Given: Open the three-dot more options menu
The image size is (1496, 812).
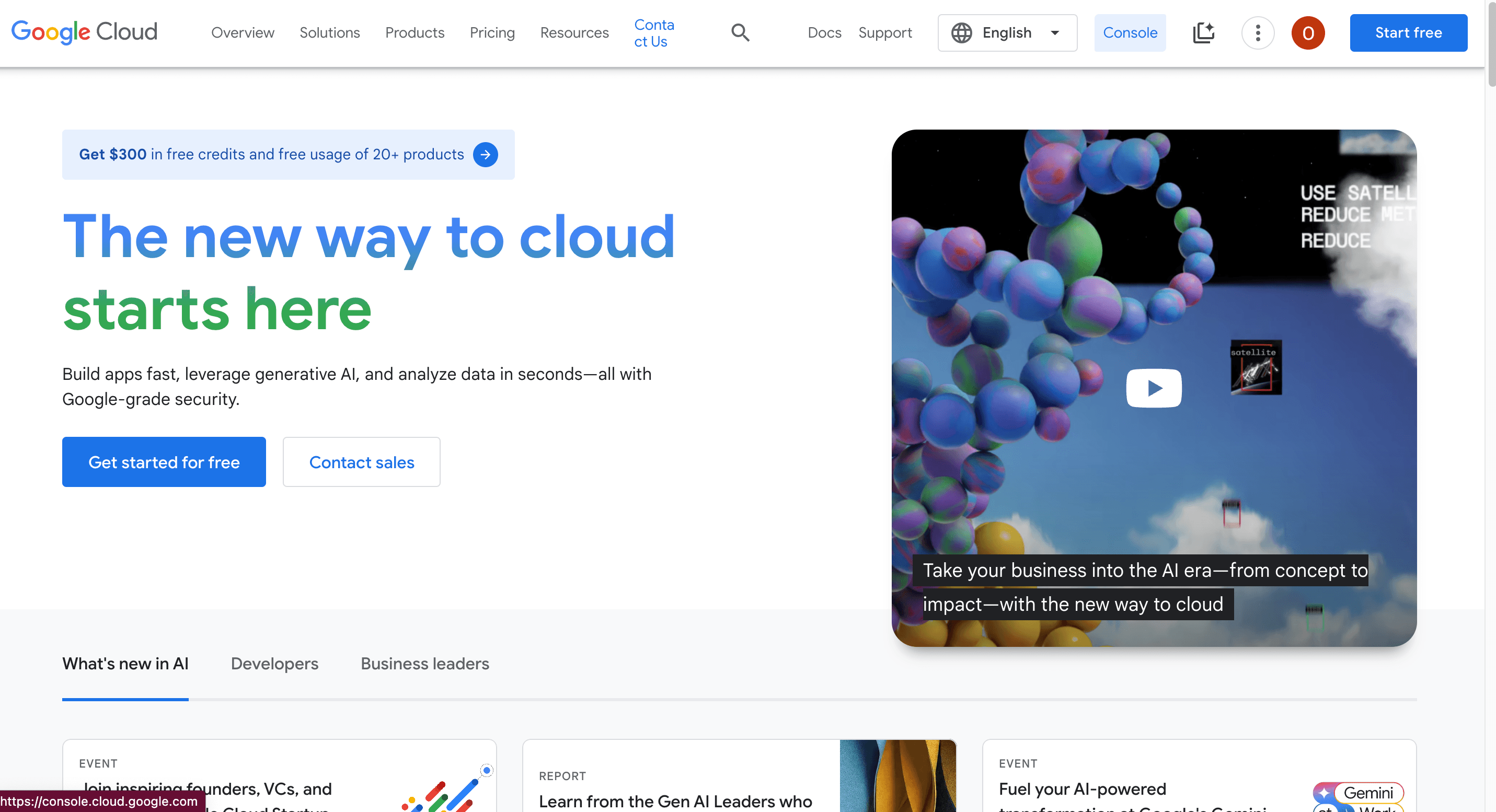Looking at the screenshot, I should (1258, 33).
